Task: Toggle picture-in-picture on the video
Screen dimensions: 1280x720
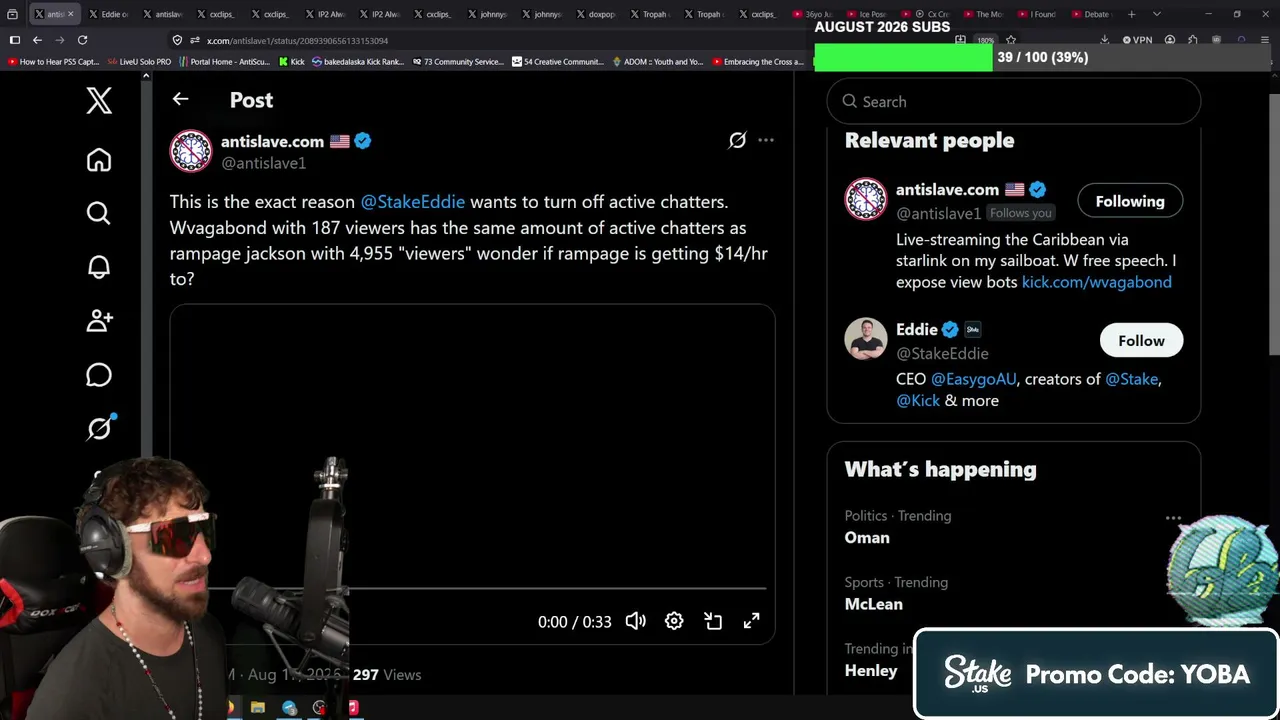Action: click(713, 621)
